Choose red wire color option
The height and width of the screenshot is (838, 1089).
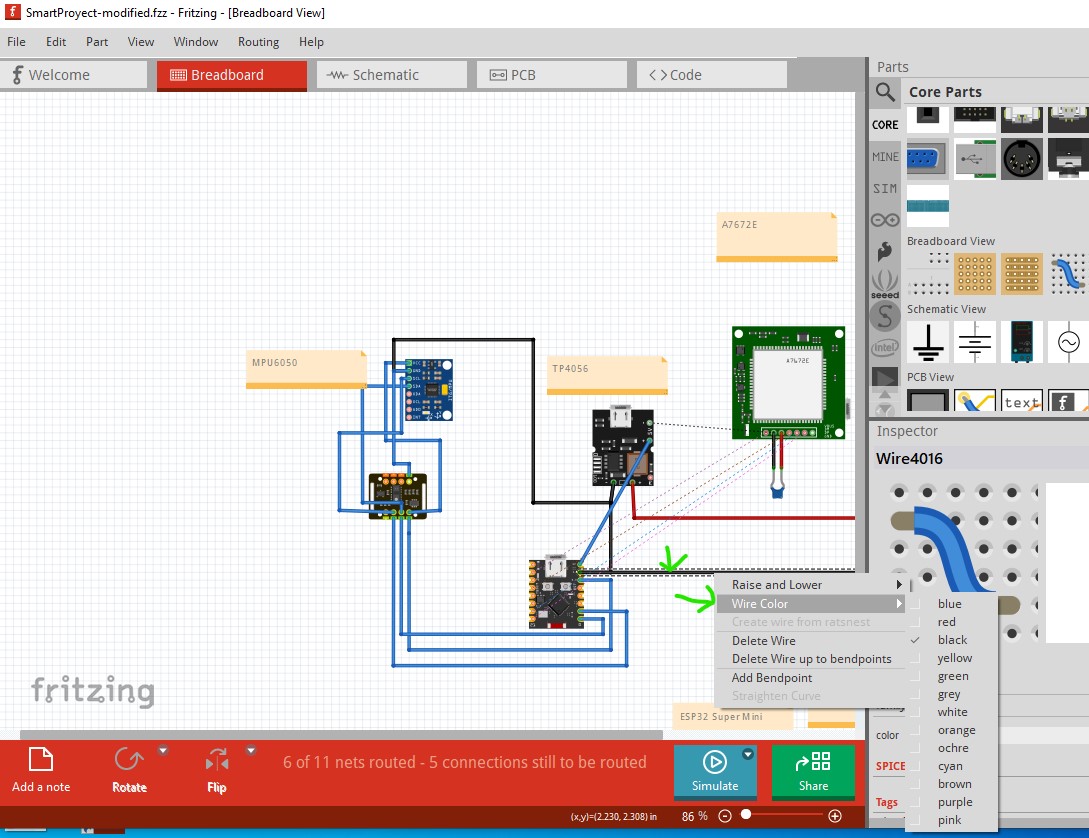point(946,622)
